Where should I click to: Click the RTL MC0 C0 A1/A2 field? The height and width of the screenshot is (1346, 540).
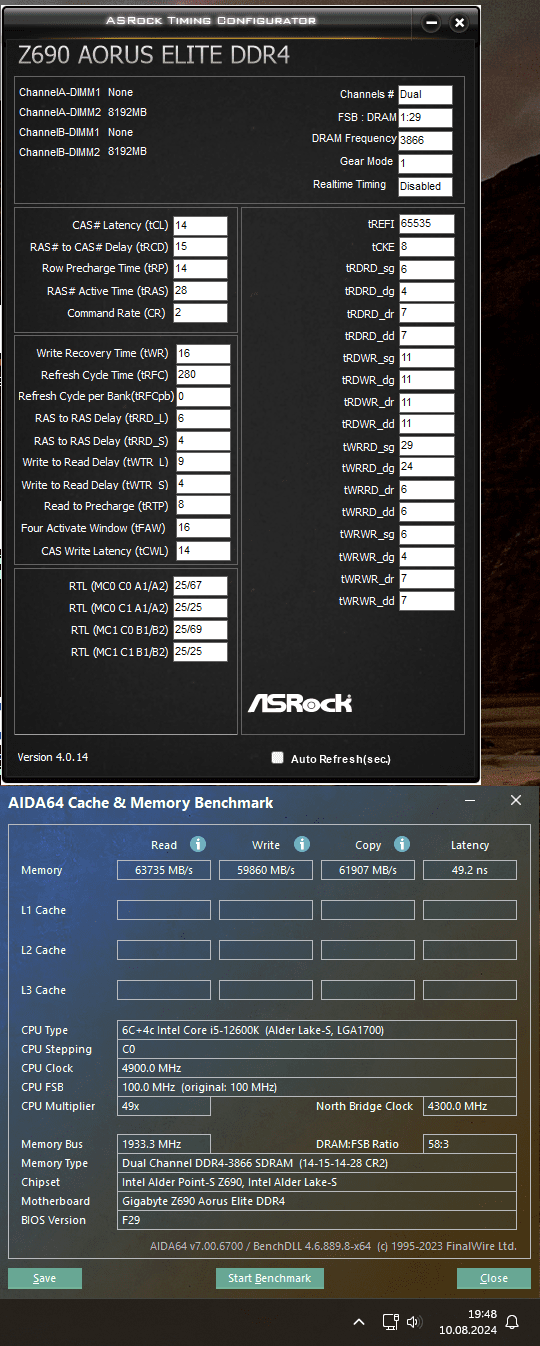pyautogui.click(x=200, y=586)
